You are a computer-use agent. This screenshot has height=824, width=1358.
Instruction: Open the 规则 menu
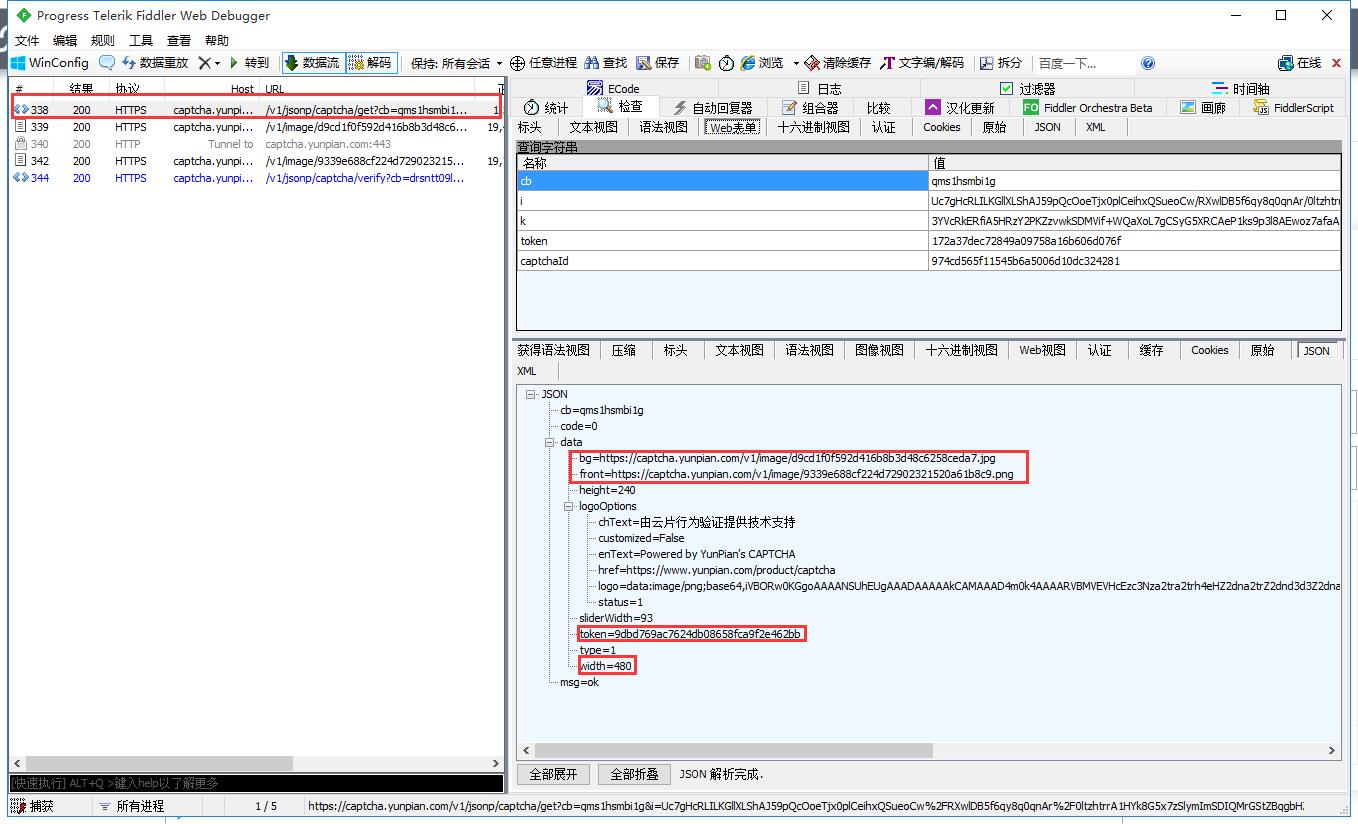[x=103, y=41]
